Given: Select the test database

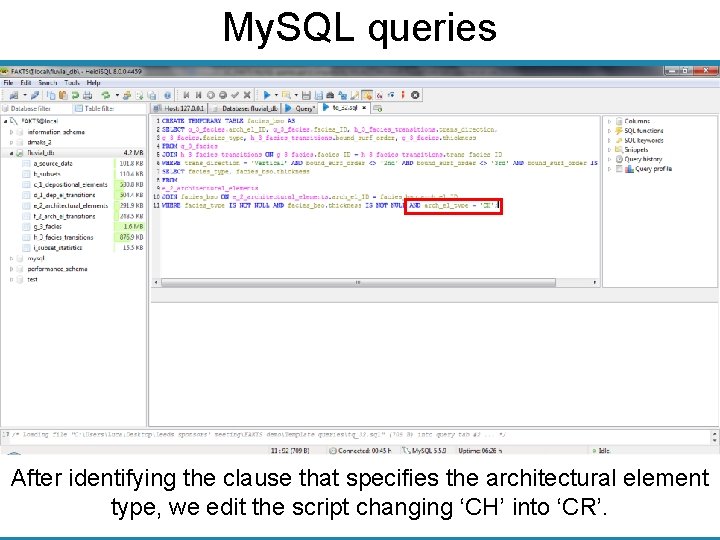Looking at the screenshot, I should 32,279.
